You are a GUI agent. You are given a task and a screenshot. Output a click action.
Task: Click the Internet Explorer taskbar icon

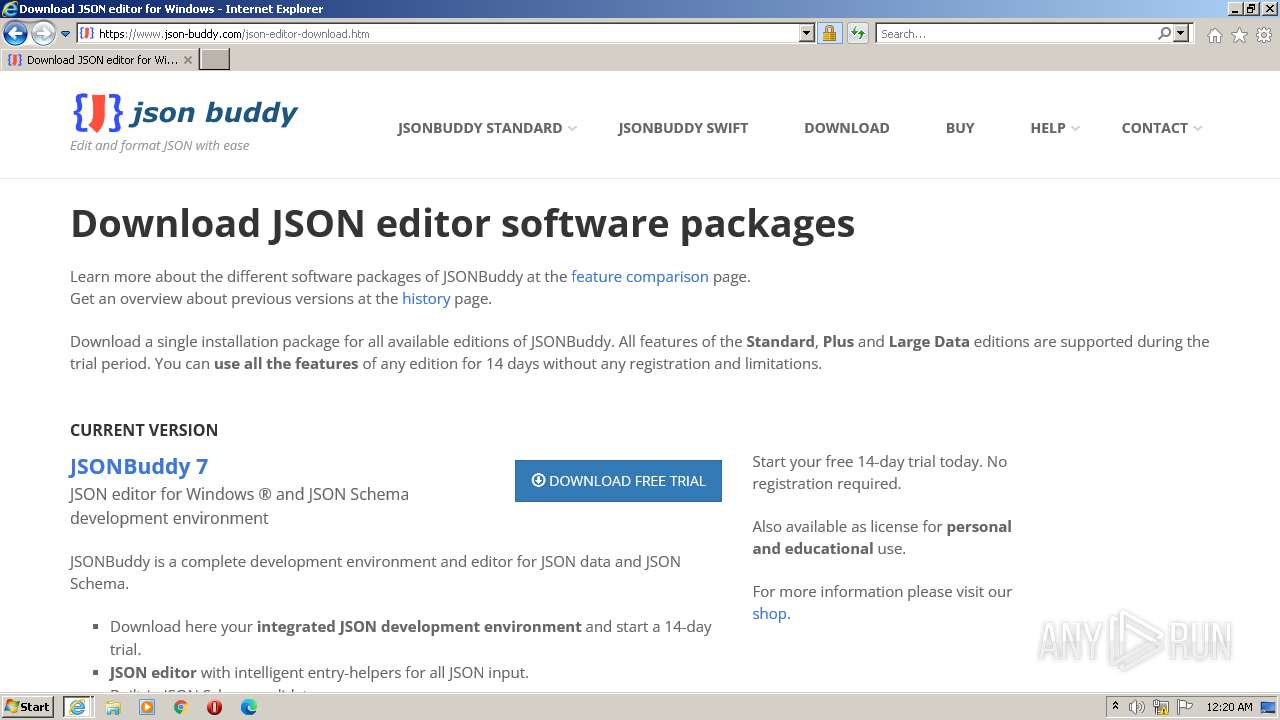77,707
